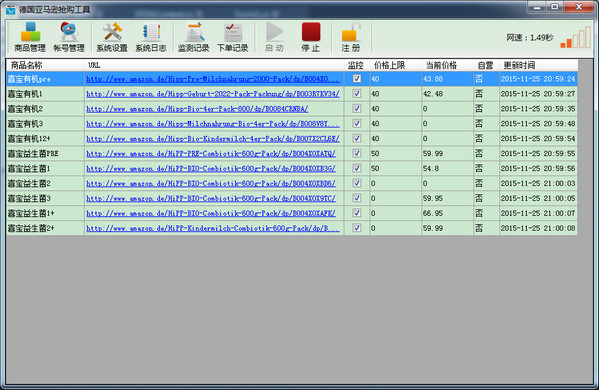Open 商品管理 product management
Image resolution: width=599 pixels, height=390 pixels.
[30, 37]
